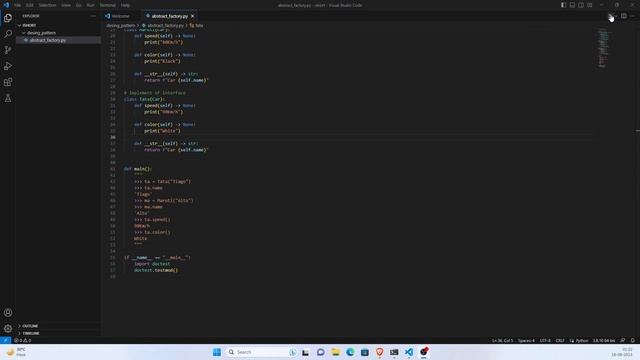Open the Accounts menu icon
Screen dimensions: 640x360
point(8,313)
